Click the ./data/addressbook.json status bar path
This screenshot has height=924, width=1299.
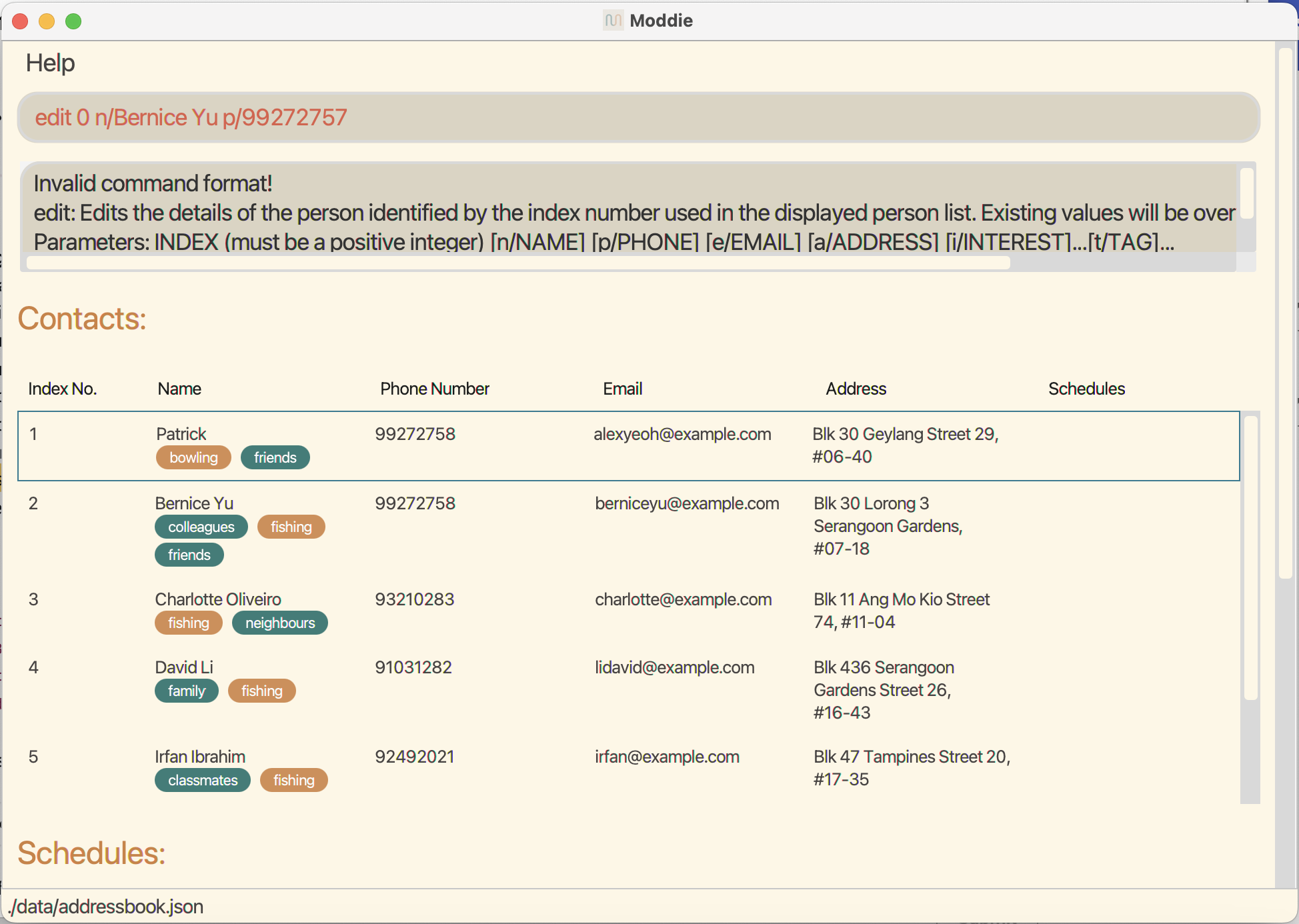(x=106, y=907)
